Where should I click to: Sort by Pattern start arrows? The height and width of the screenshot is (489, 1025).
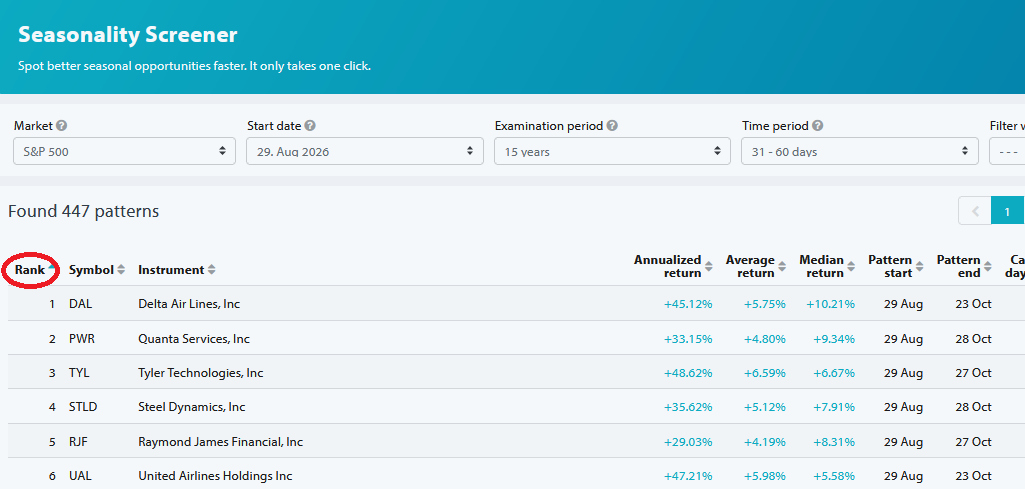[x=920, y=267]
